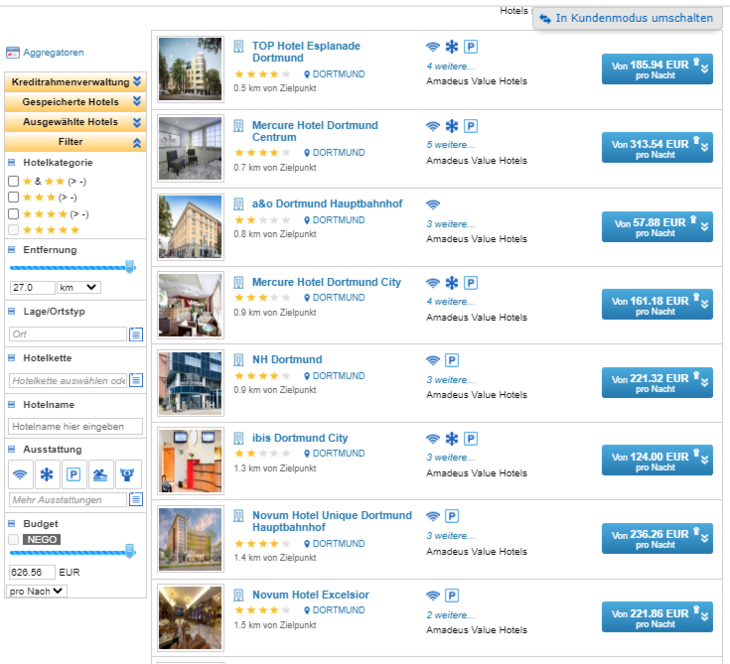Toggle parking amenity filter under Ausstattung
This screenshot has height=664, width=730.
click(74, 474)
